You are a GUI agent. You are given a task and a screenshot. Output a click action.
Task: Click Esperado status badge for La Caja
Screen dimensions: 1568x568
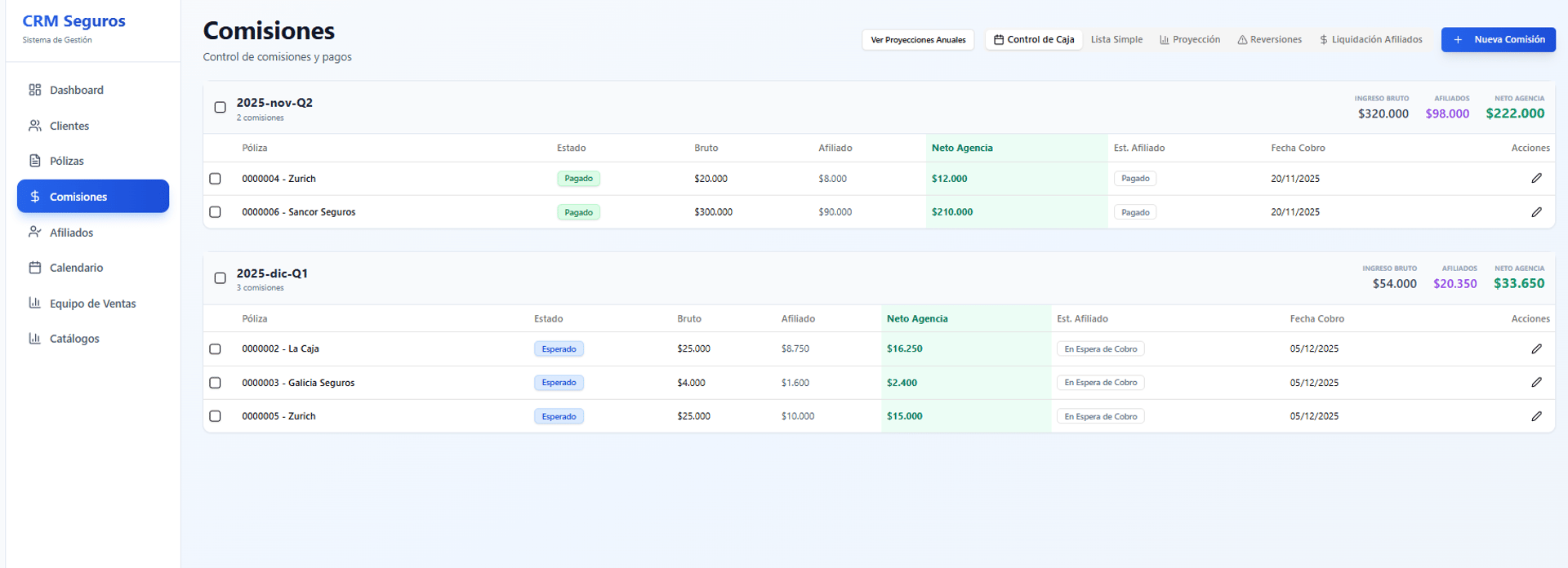559,348
